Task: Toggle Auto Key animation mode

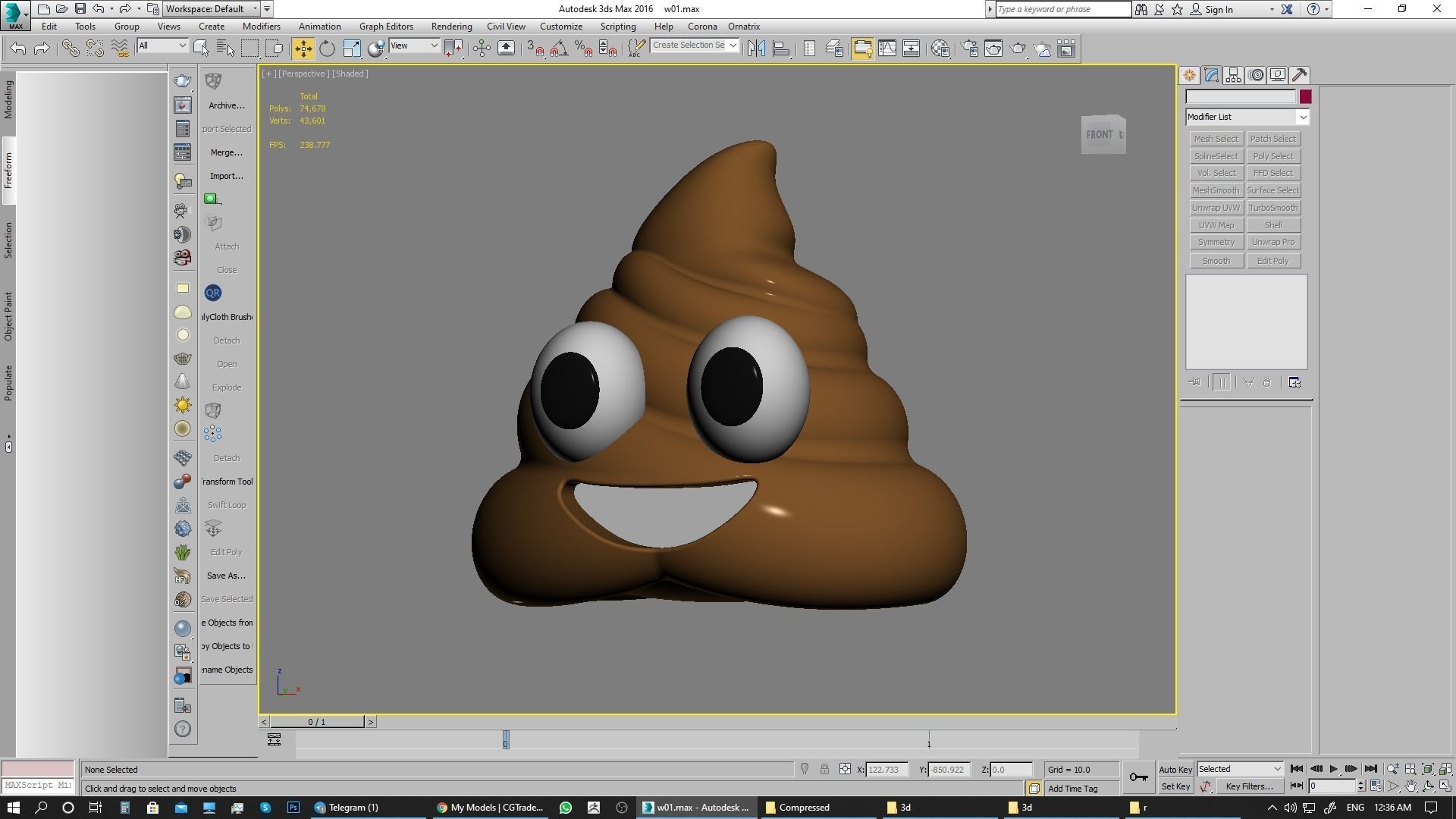Action: coord(1175,770)
